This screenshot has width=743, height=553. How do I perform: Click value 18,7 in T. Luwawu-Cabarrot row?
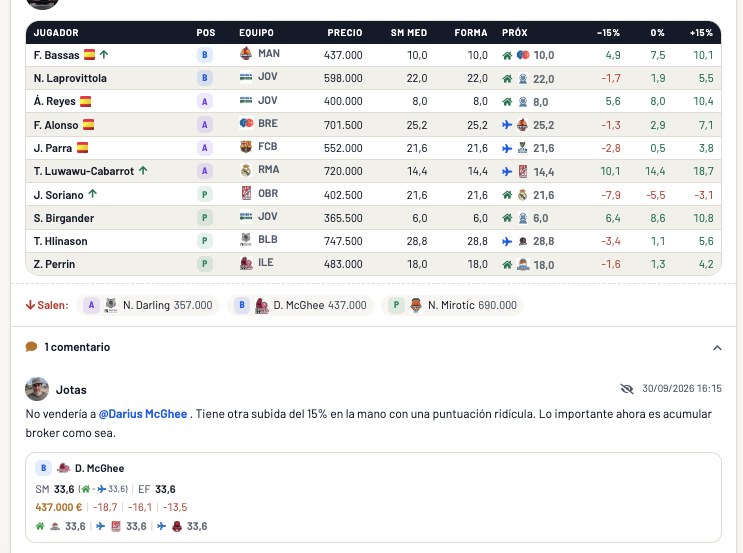pos(703,171)
